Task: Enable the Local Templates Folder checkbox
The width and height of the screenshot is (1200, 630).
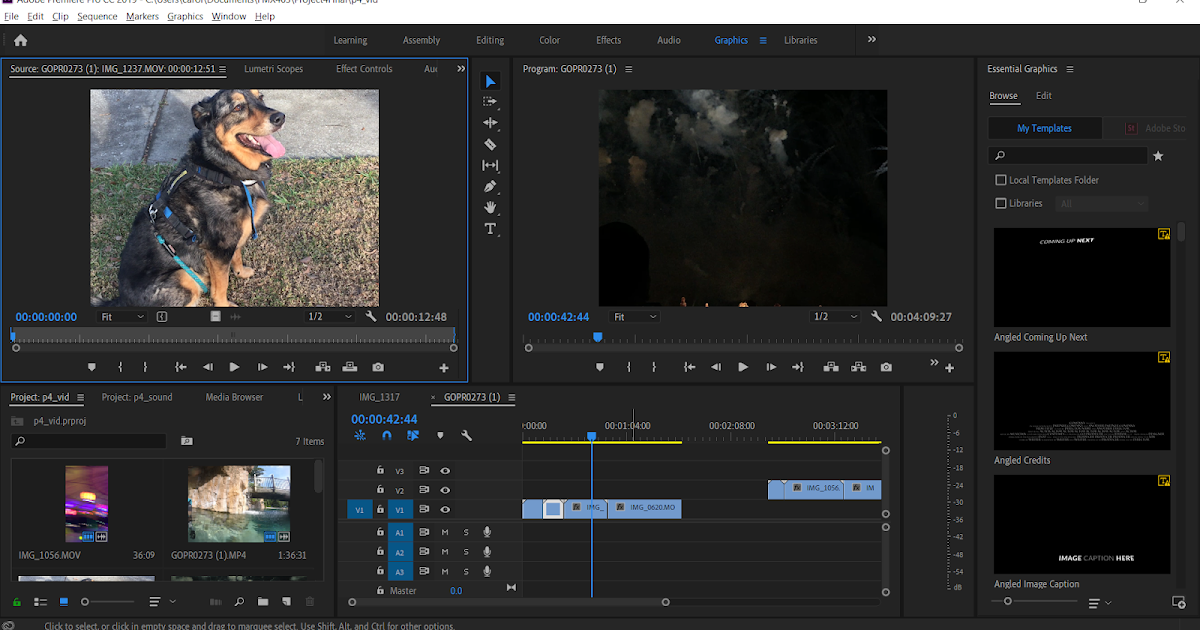Action: (1001, 181)
